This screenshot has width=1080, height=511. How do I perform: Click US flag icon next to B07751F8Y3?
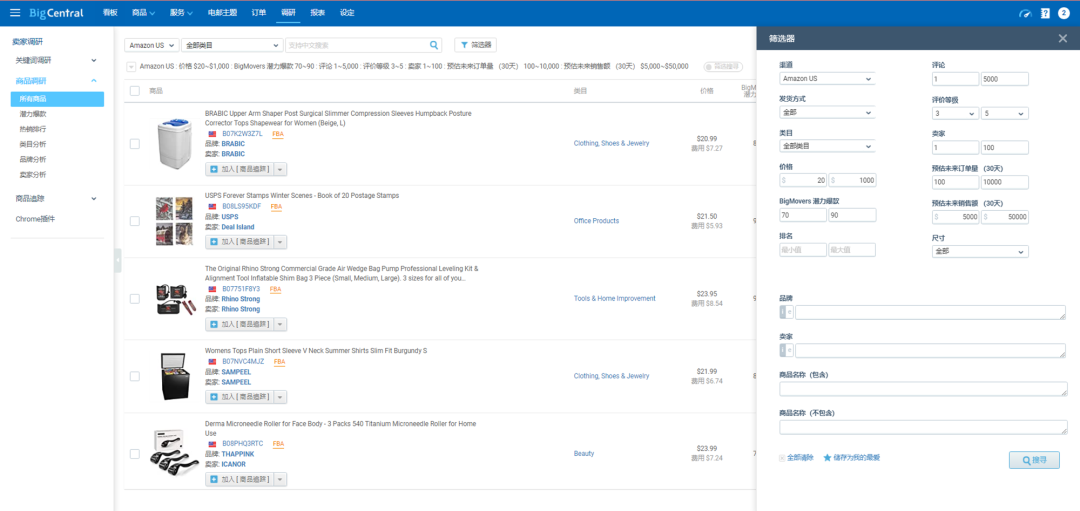point(212,289)
